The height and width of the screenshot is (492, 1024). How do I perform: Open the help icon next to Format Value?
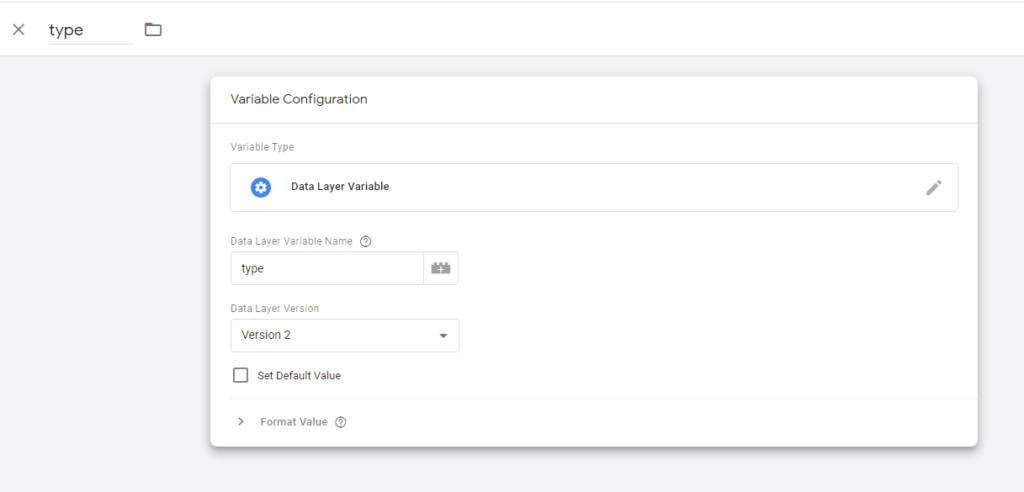341,422
